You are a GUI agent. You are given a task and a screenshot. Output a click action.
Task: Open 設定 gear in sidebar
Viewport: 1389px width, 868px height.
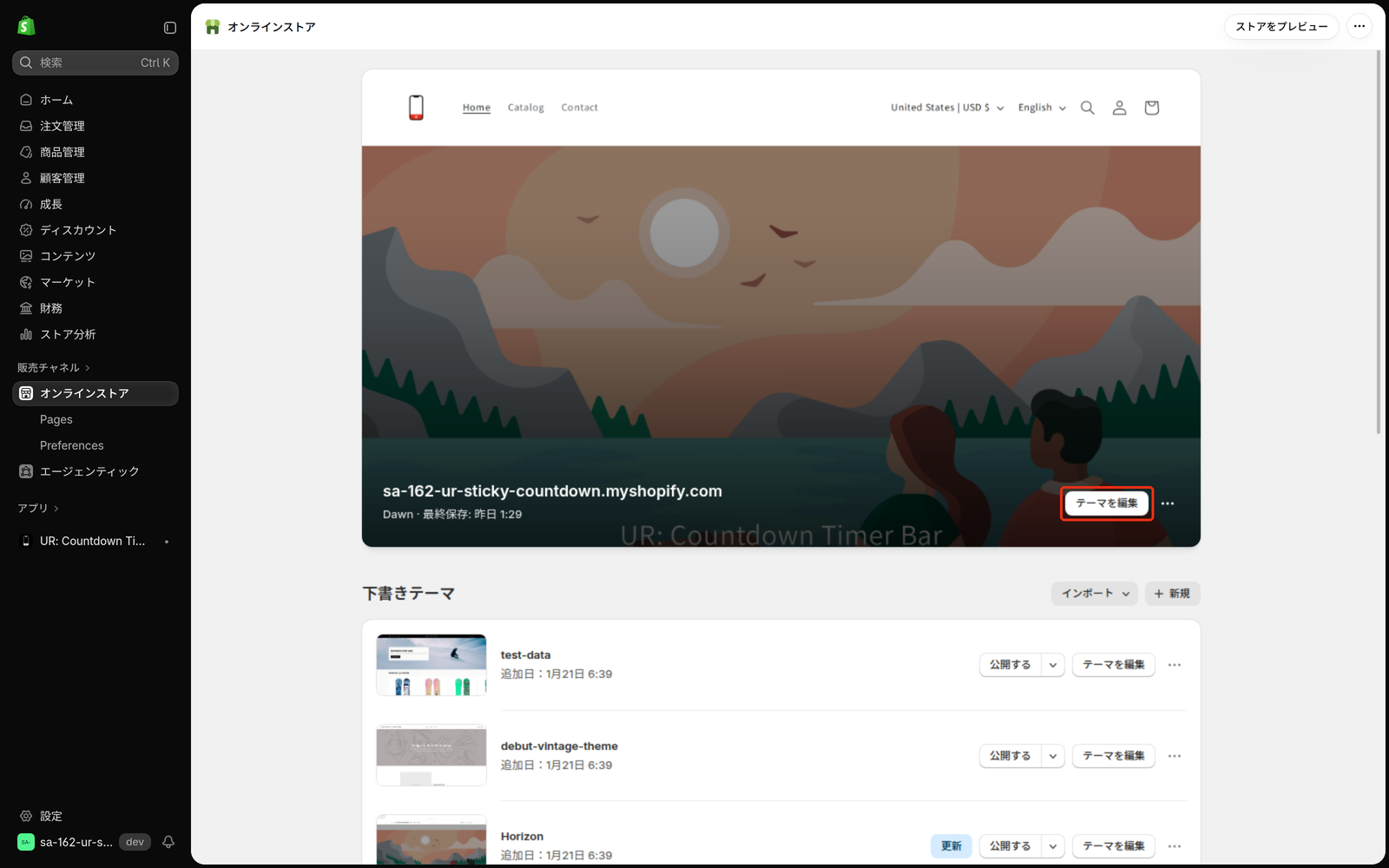26,816
